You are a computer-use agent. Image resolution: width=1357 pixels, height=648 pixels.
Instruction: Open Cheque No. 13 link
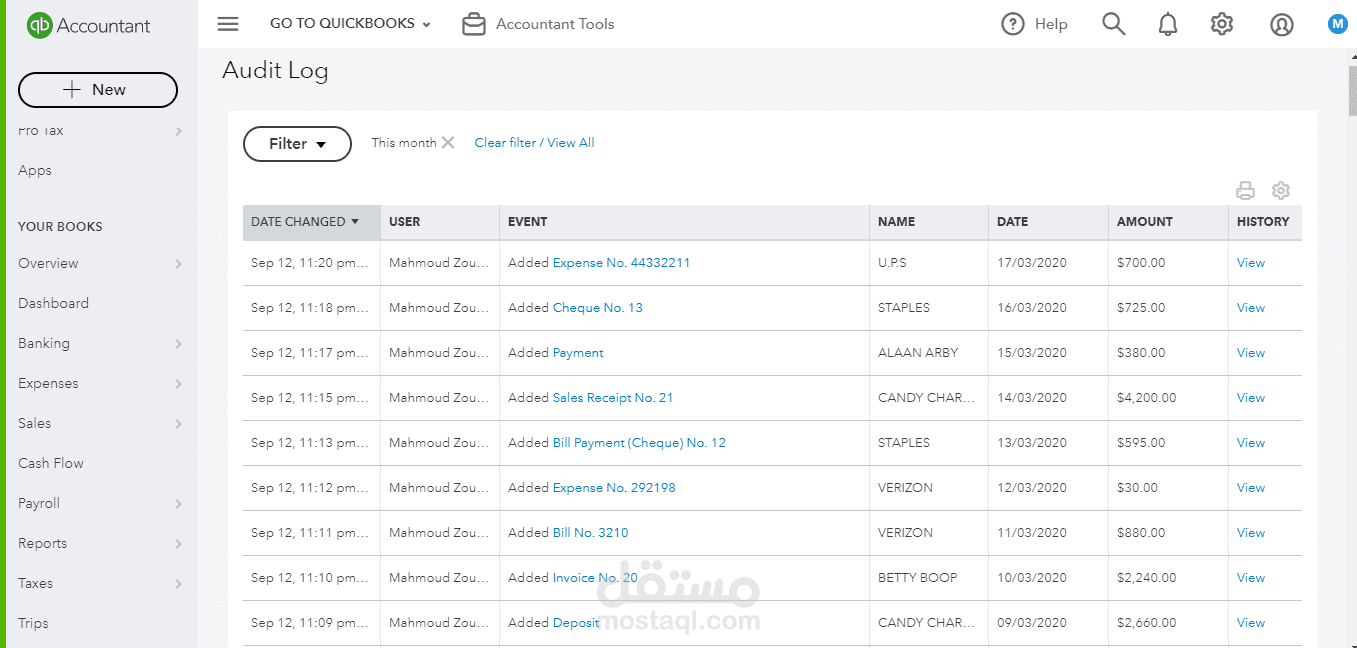click(598, 308)
